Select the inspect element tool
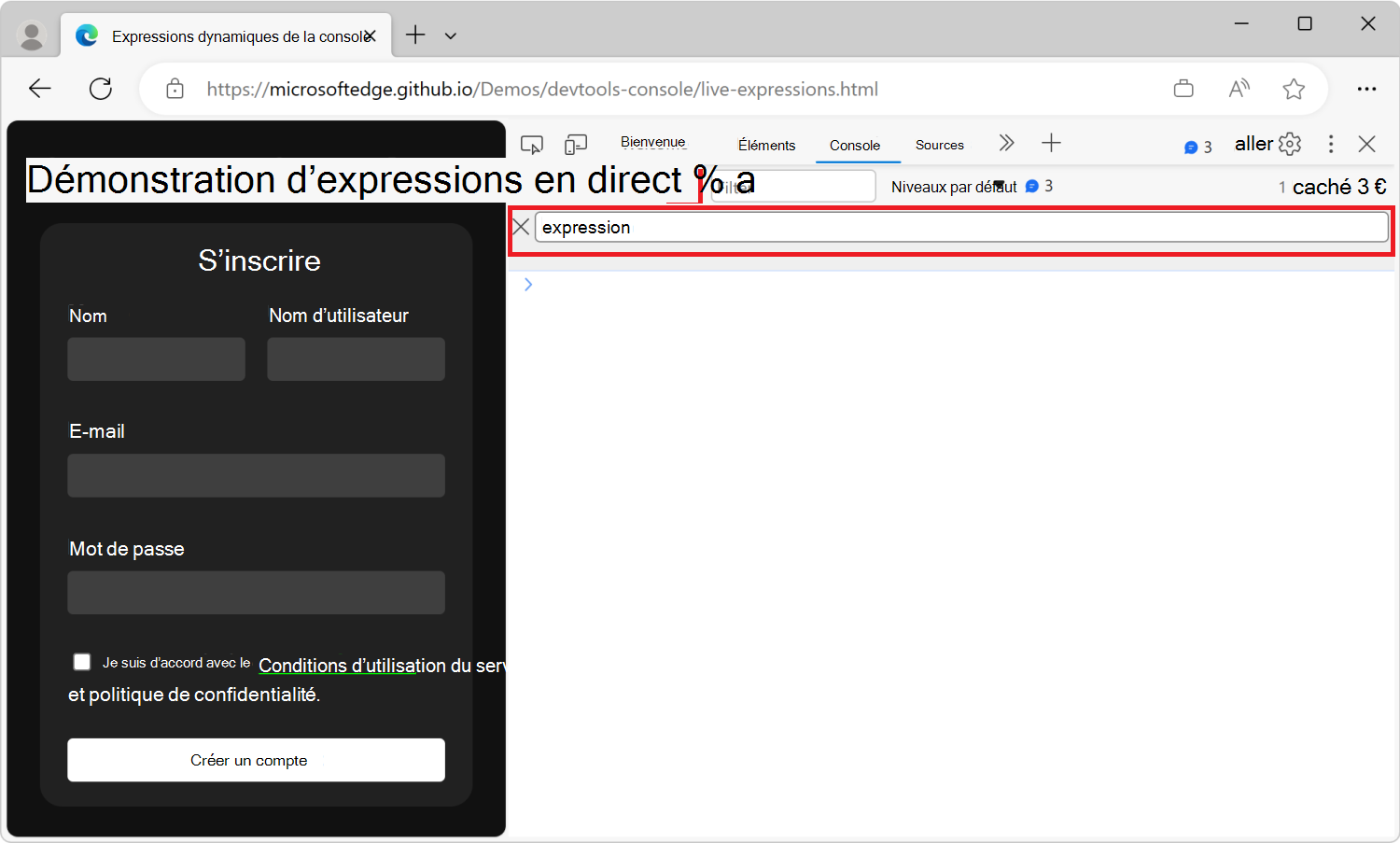Screen dimensions: 1400x843 coord(531,144)
